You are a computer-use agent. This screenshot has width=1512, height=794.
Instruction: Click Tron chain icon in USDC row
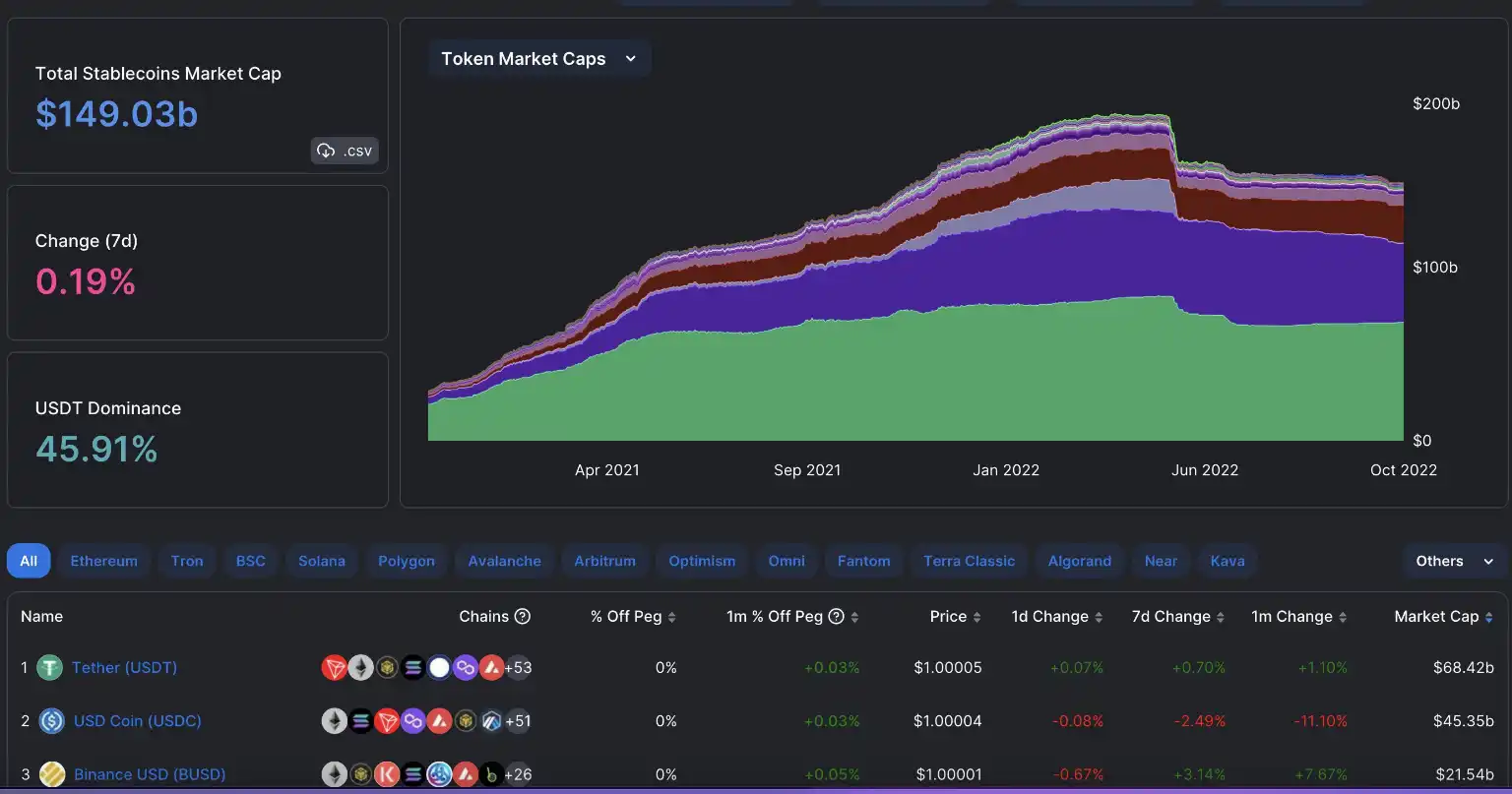point(387,721)
